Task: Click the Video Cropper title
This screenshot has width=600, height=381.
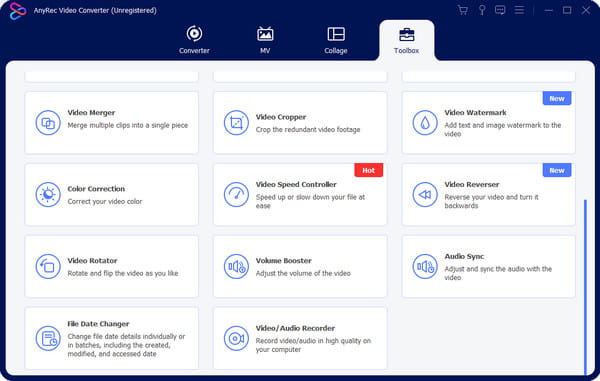Action: tap(281, 117)
